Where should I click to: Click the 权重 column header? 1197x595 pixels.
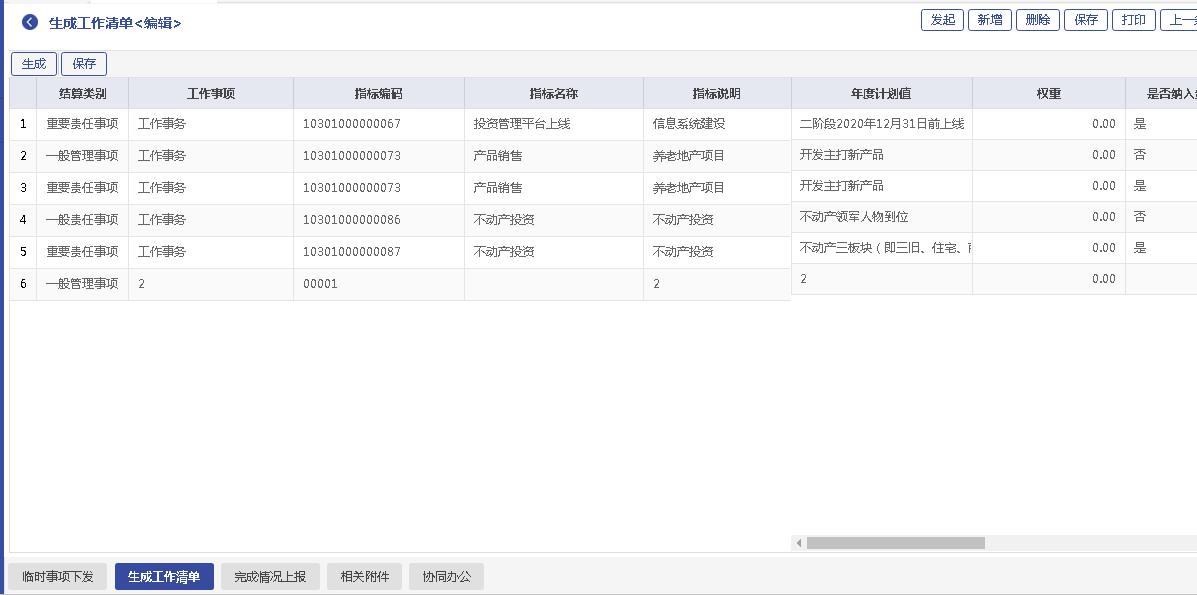(x=1048, y=94)
